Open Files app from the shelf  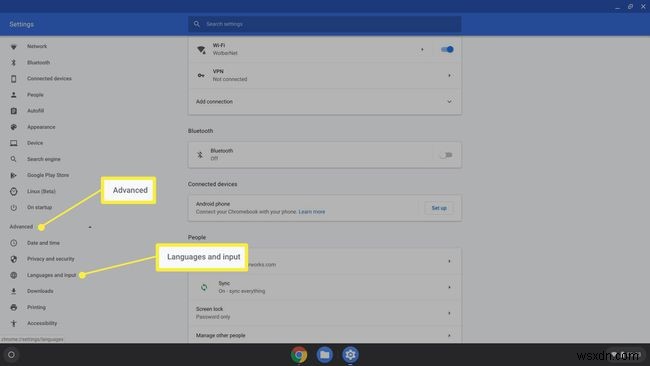coord(325,355)
